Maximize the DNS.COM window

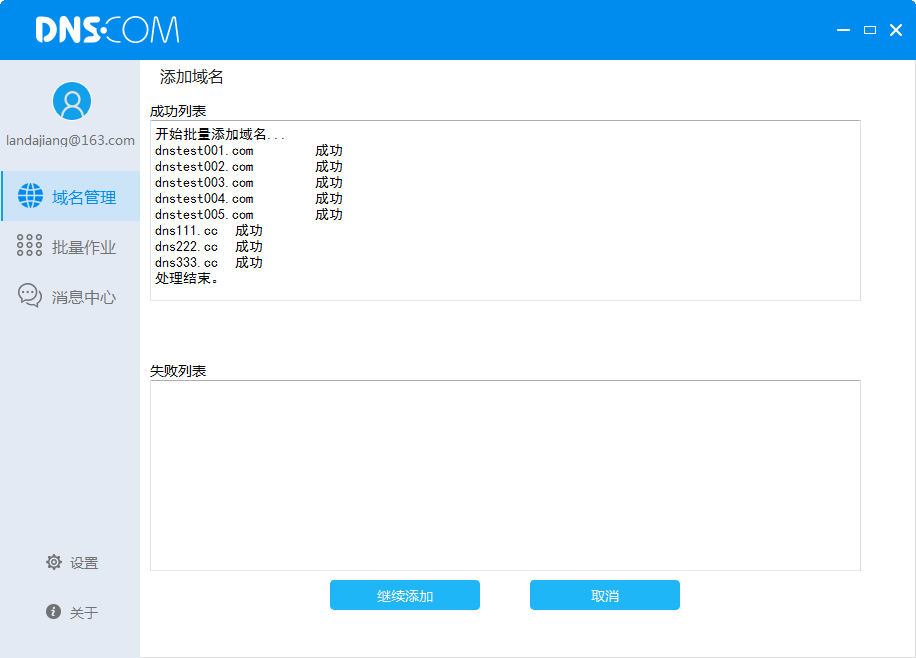pyautogui.click(x=870, y=30)
